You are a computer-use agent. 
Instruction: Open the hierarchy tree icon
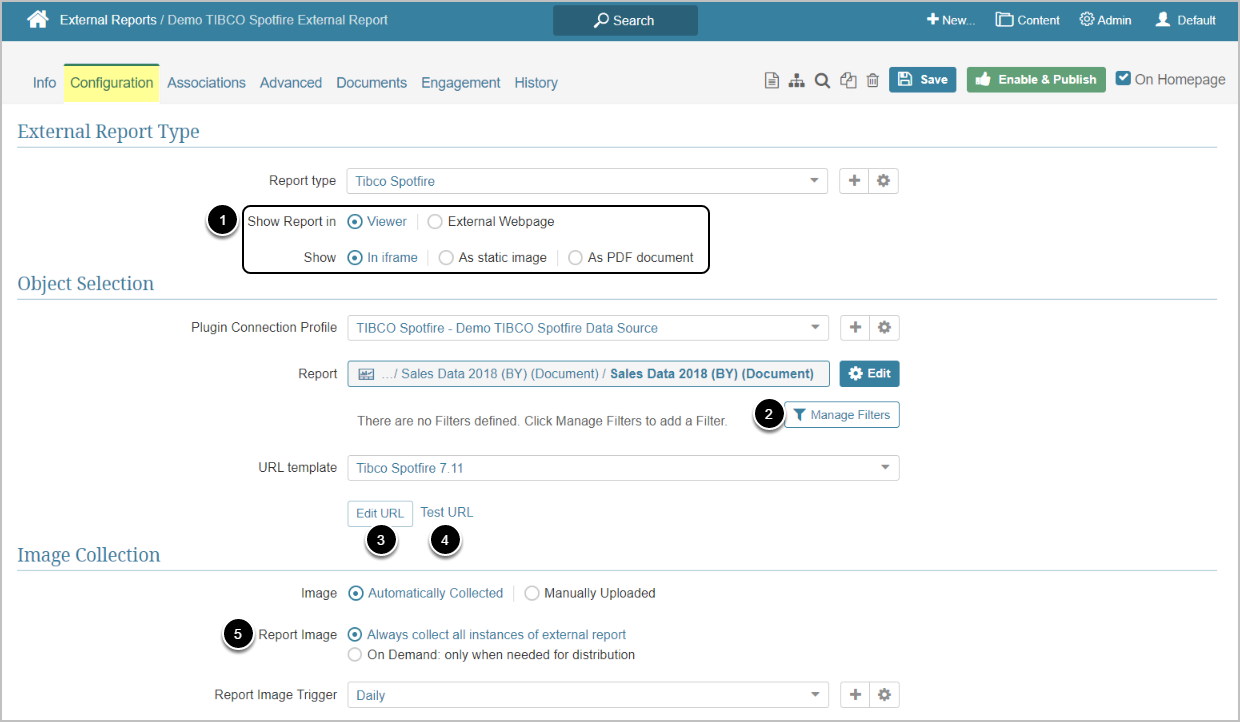coord(796,81)
